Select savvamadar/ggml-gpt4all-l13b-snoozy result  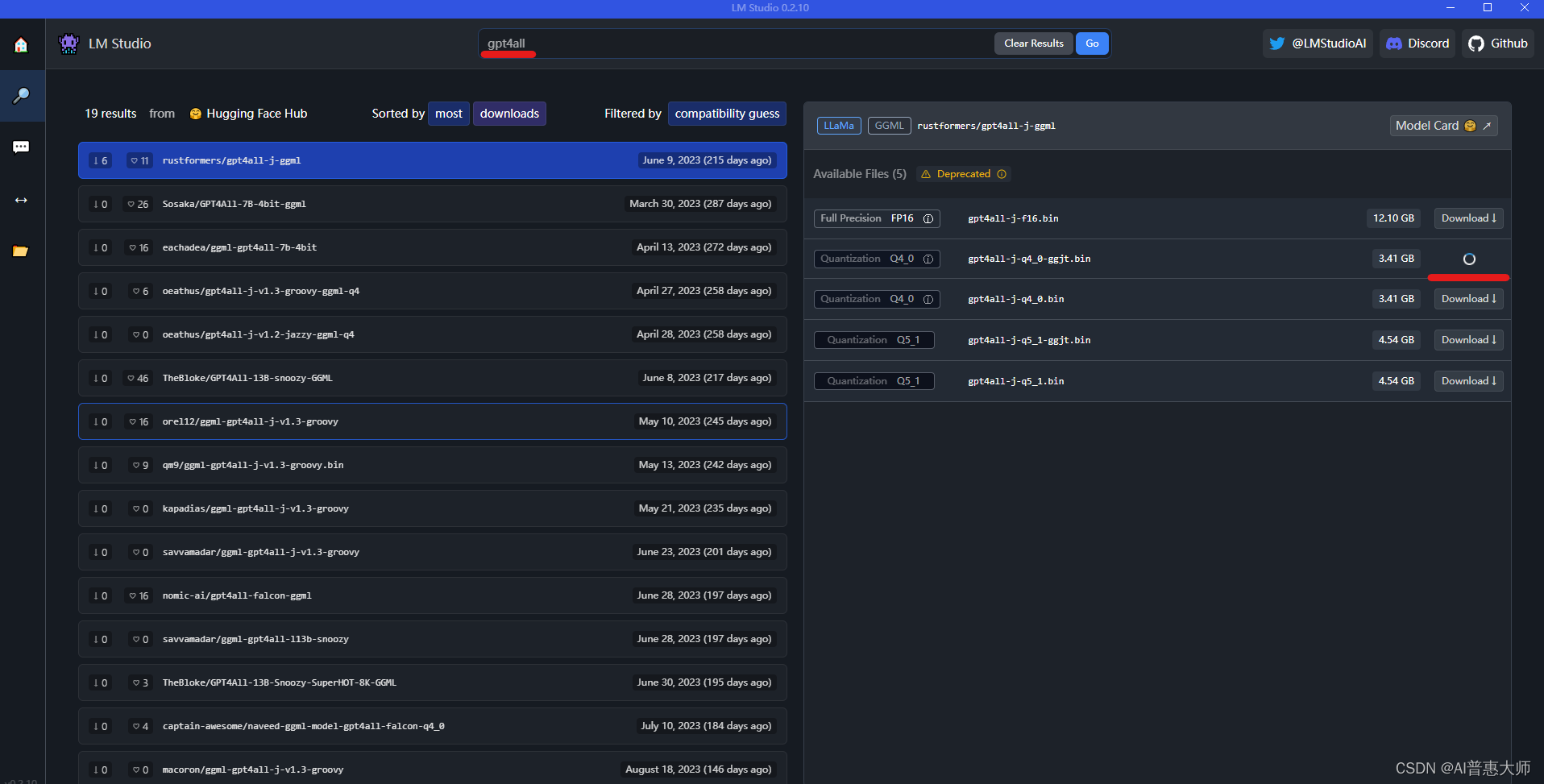pos(433,639)
